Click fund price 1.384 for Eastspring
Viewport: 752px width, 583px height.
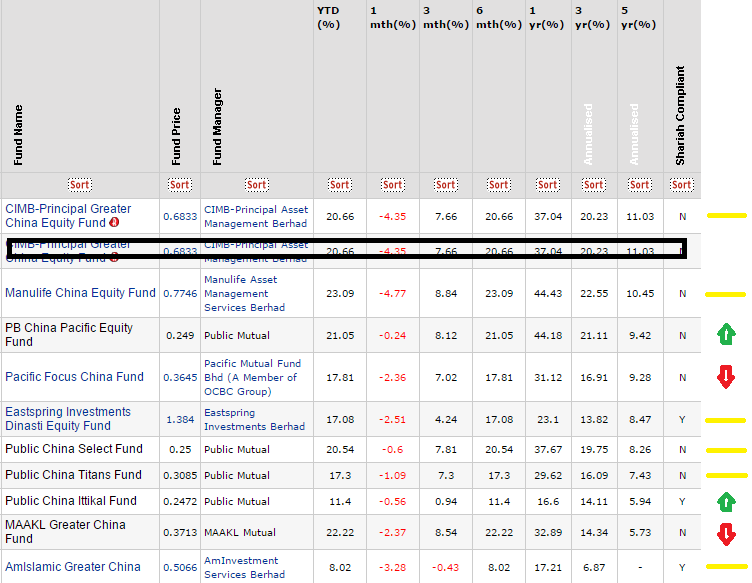[180, 420]
